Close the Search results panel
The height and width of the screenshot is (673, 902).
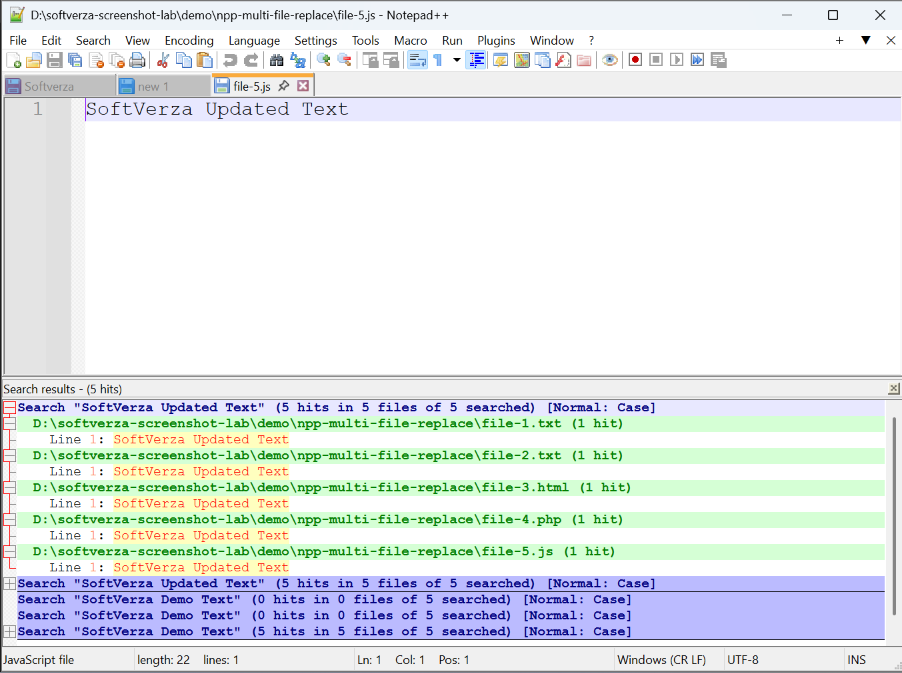[x=893, y=389]
